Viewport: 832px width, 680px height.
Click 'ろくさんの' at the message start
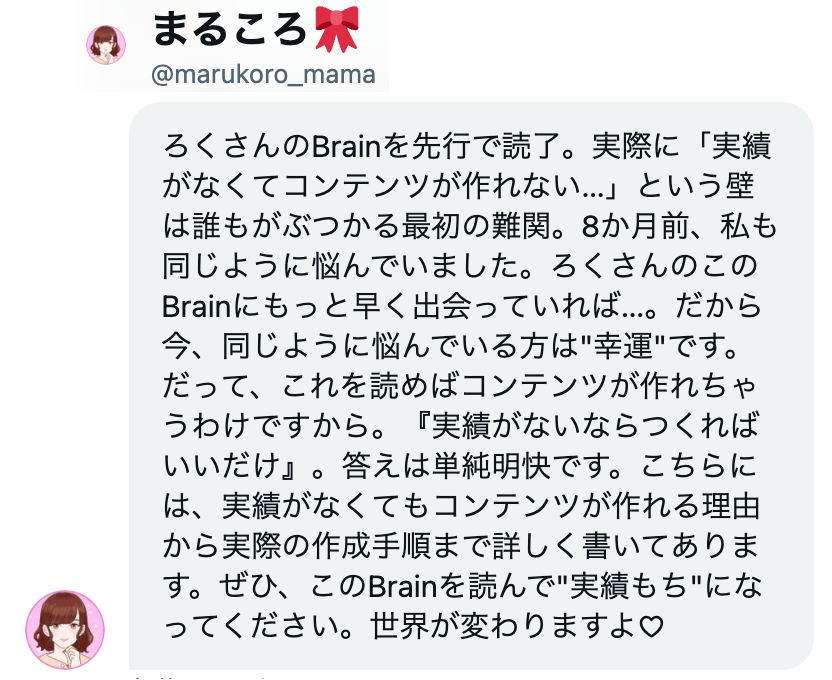(x=237, y=146)
